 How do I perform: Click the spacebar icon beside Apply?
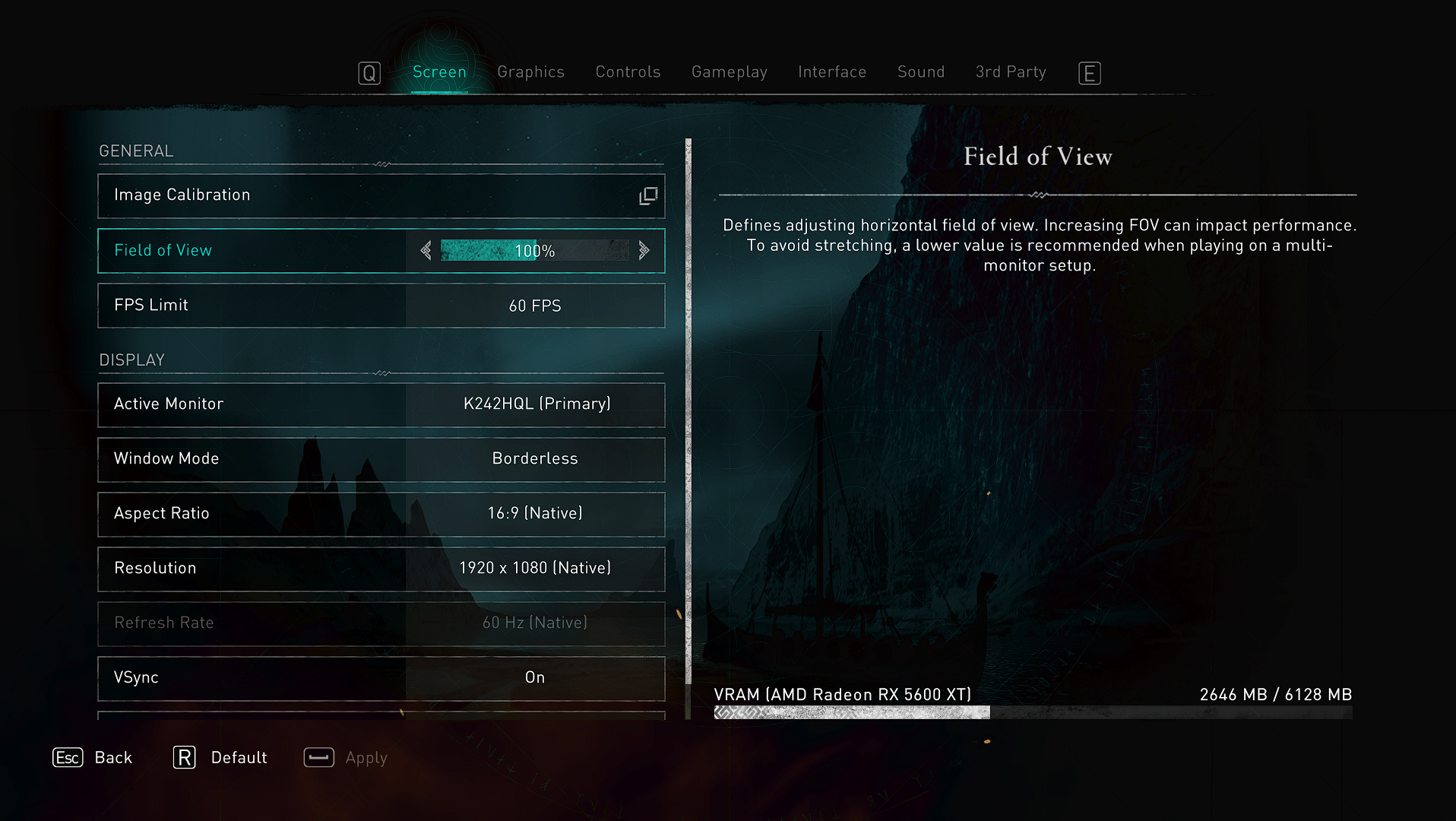318,758
